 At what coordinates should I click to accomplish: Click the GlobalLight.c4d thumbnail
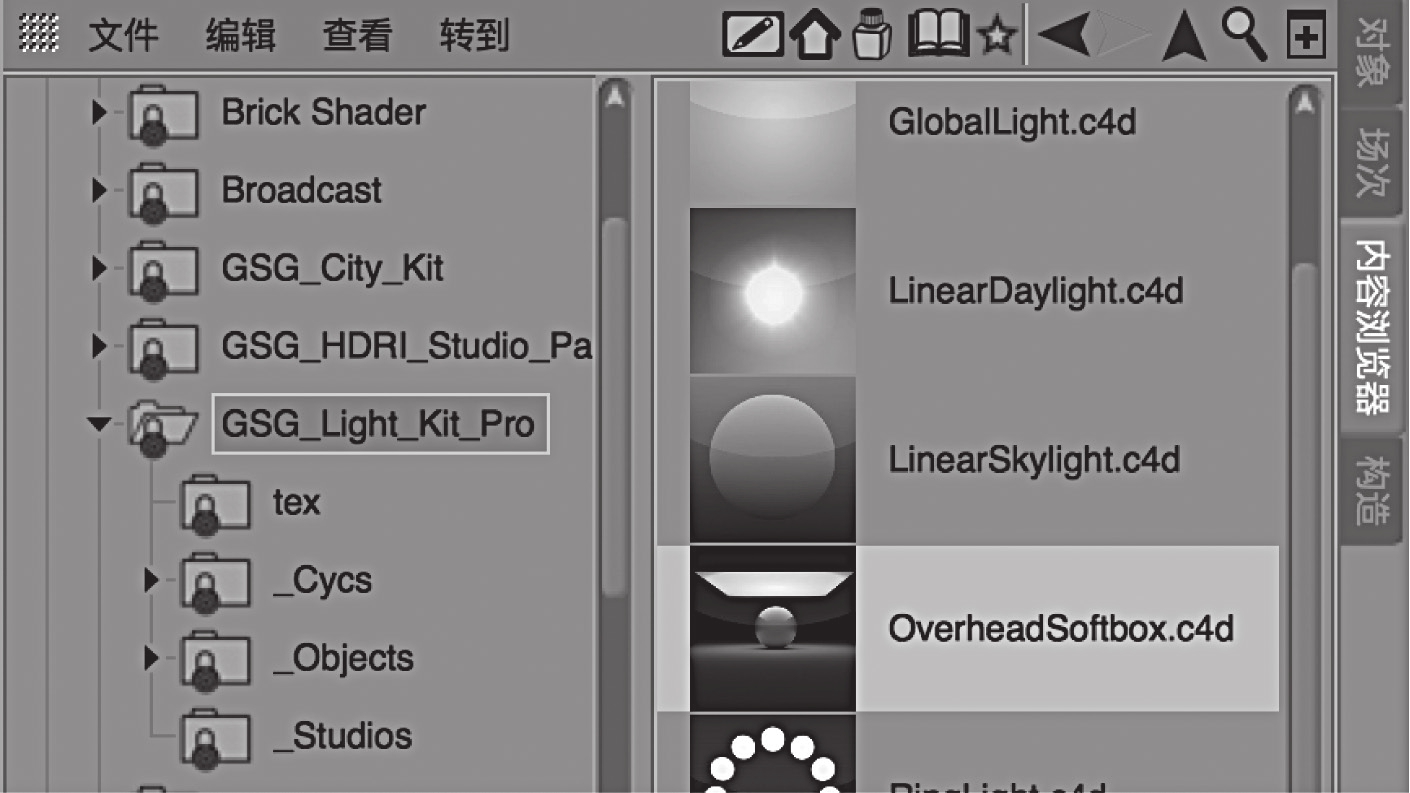772,143
